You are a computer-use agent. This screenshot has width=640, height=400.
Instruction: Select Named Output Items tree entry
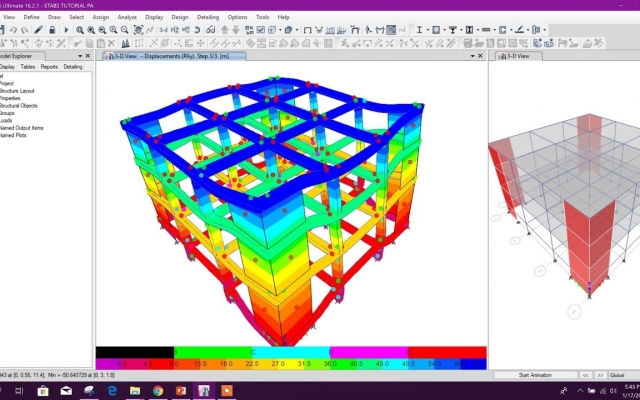click(21, 128)
